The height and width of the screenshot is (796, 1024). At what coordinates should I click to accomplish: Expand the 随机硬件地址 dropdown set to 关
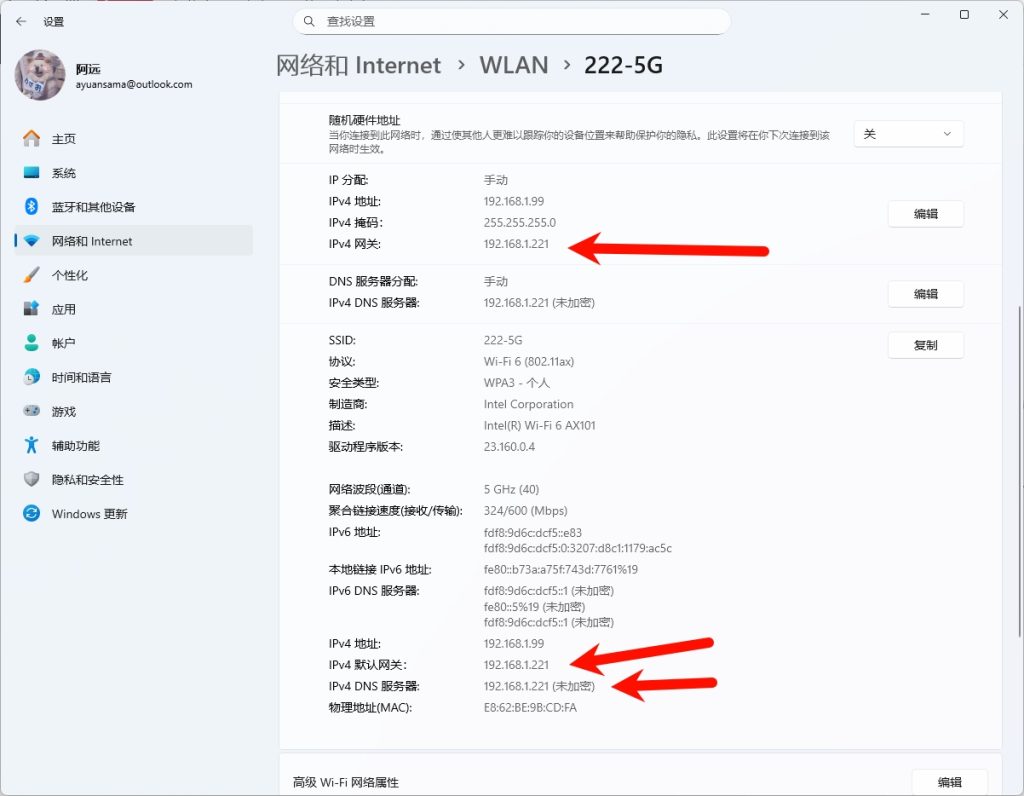(x=908, y=134)
